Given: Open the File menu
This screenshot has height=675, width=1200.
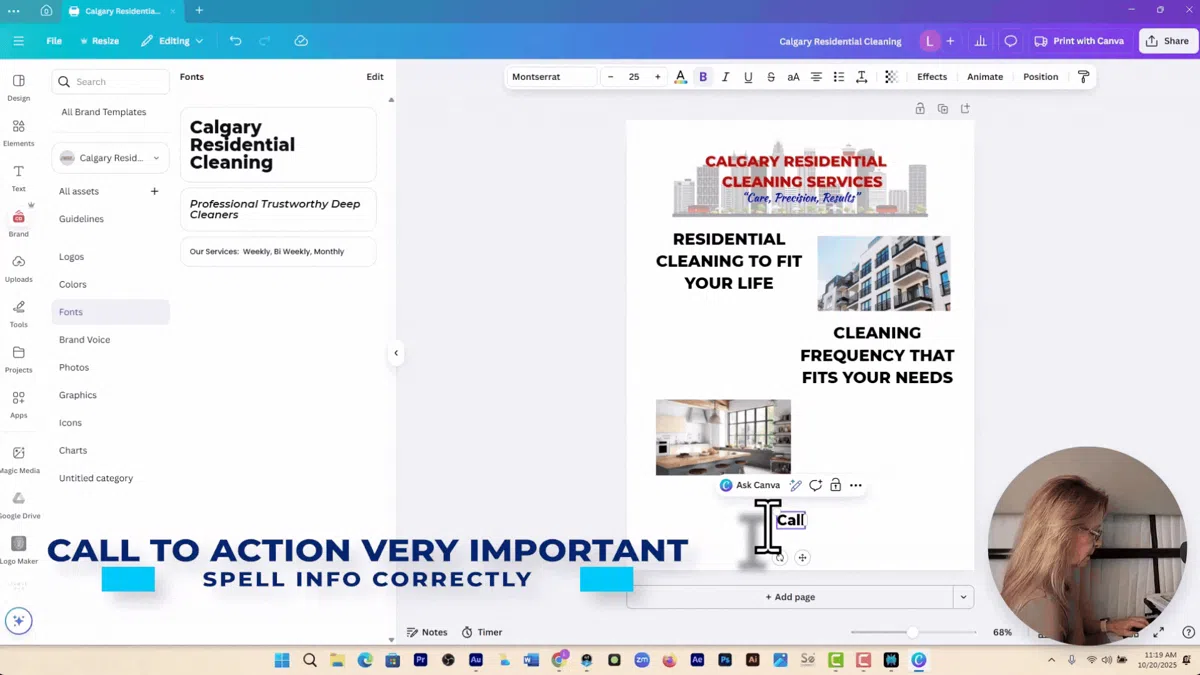Looking at the screenshot, I should (x=54, y=41).
